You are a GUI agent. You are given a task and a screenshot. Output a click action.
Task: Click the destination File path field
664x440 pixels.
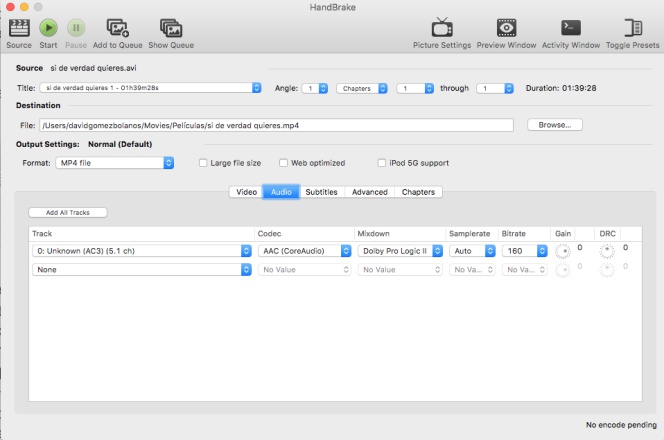(x=277, y=125)
